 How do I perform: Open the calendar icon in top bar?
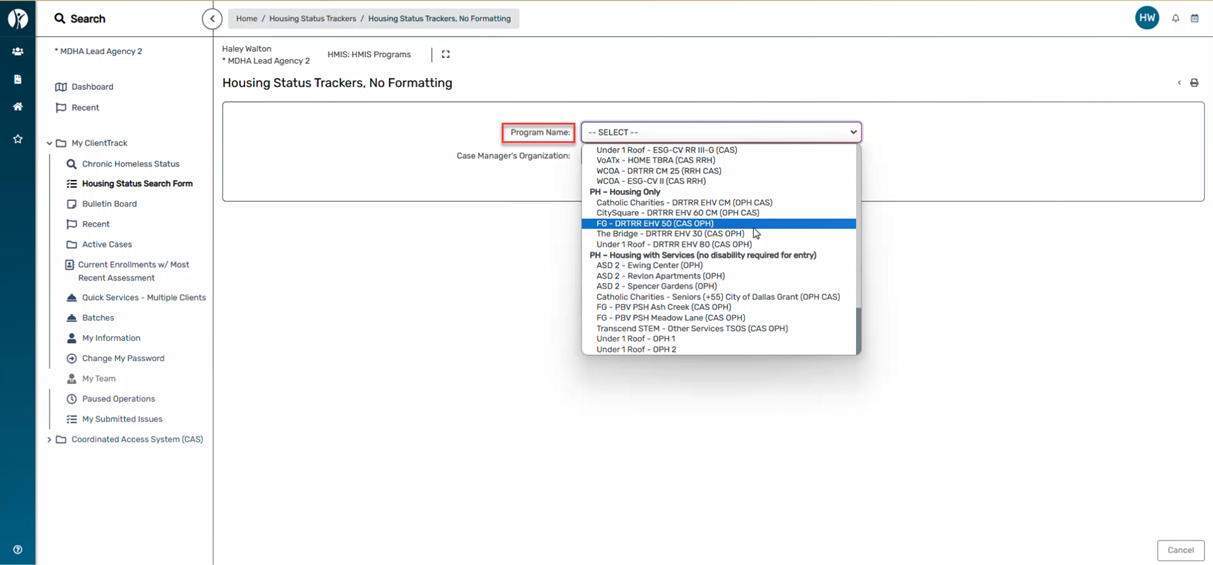1194,19
